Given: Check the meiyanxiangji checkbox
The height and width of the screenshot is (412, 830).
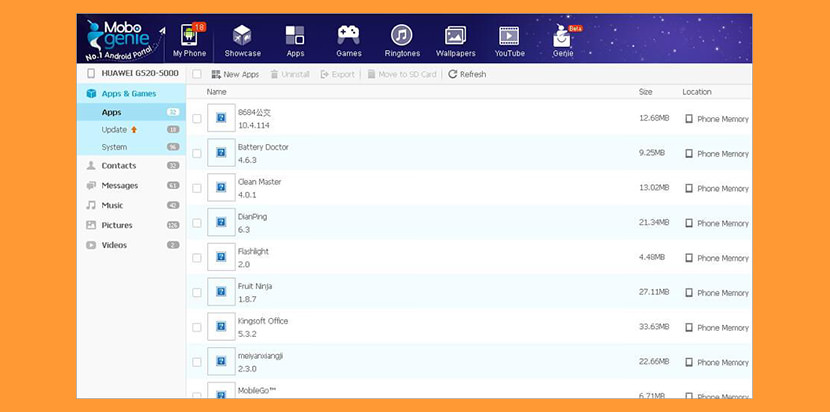Looking at the screenshot, I should (197, 362).
